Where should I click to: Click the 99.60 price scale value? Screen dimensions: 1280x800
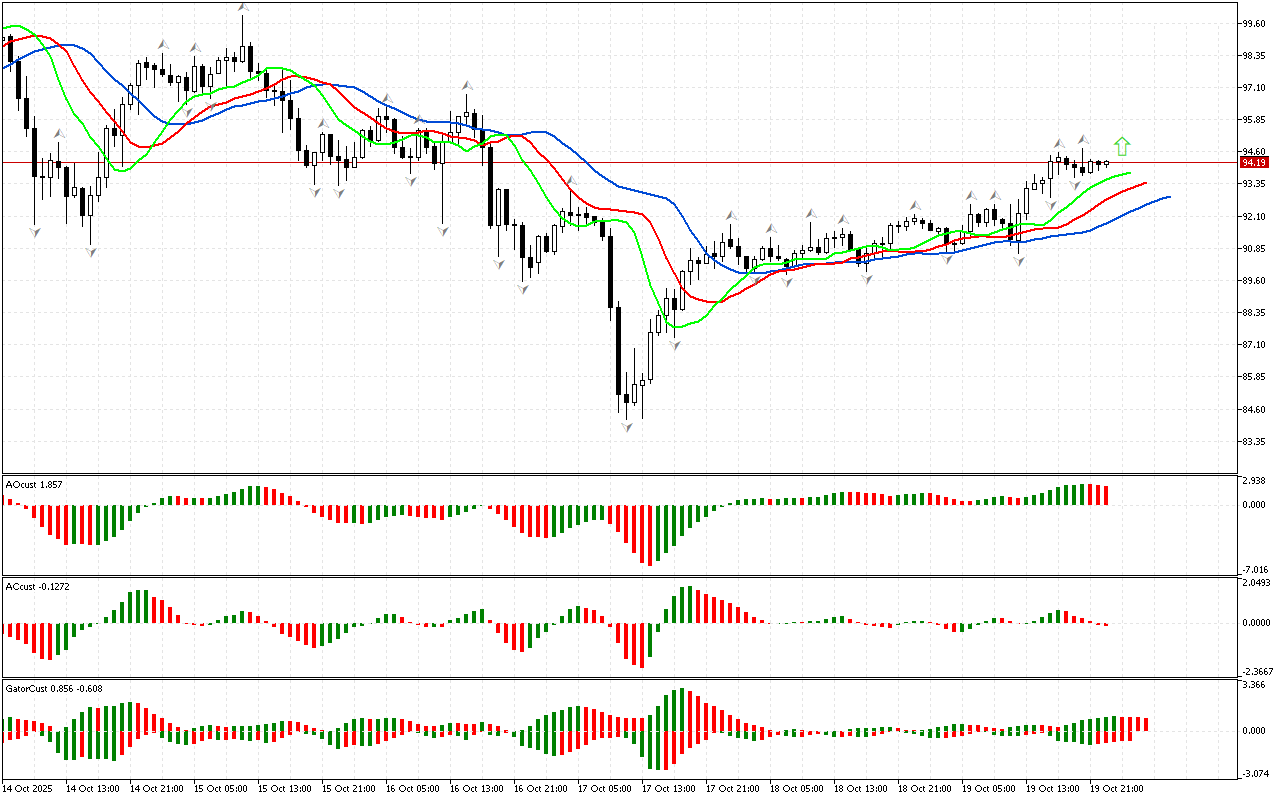[1253, 23]
